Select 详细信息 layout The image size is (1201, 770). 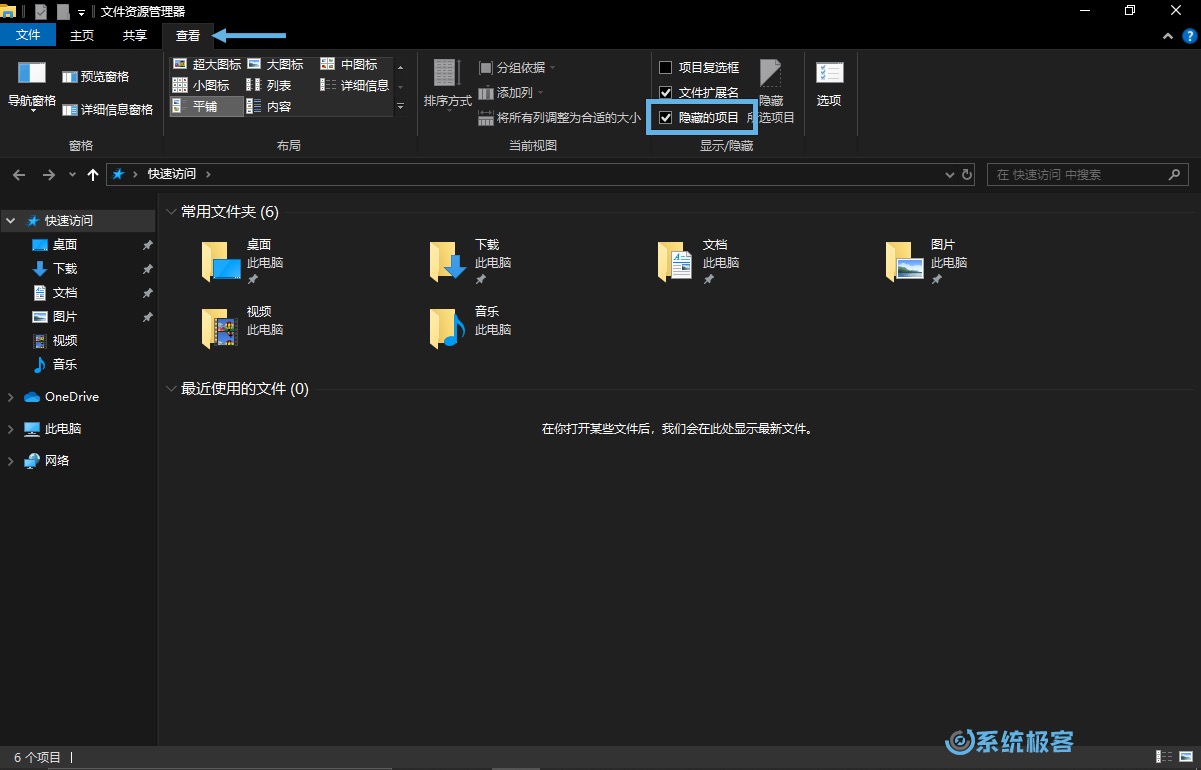tap(355, 85)
